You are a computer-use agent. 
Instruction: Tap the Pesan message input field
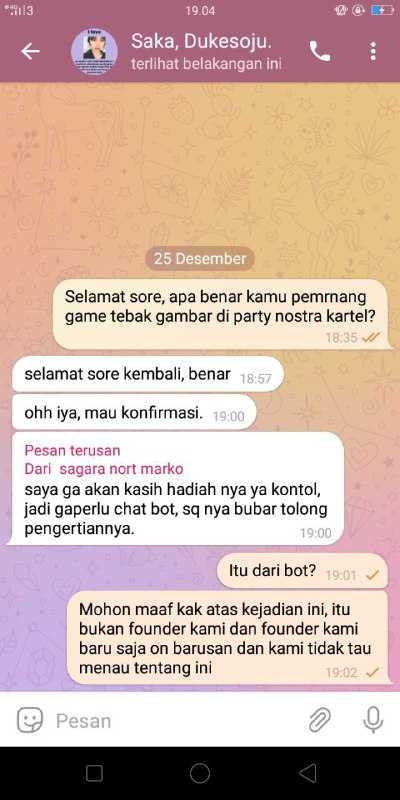point(179,720)
